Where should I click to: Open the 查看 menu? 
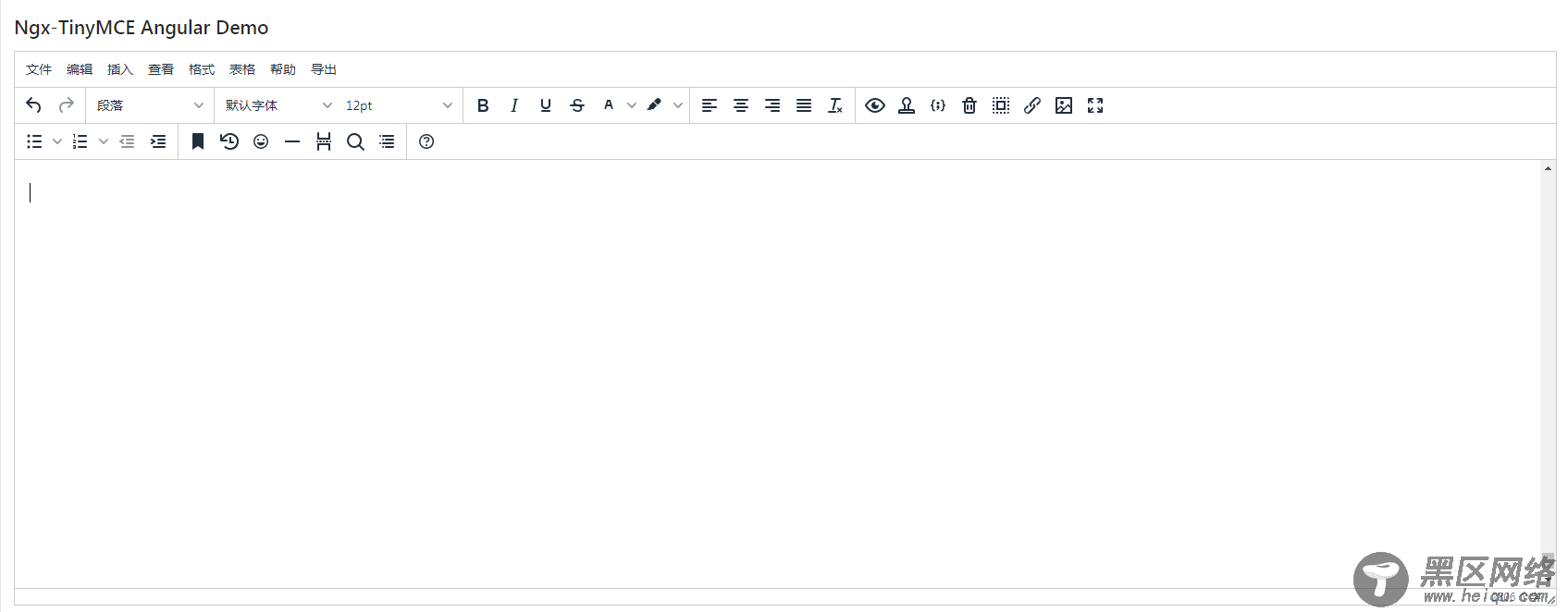click(x=161, y=69)
